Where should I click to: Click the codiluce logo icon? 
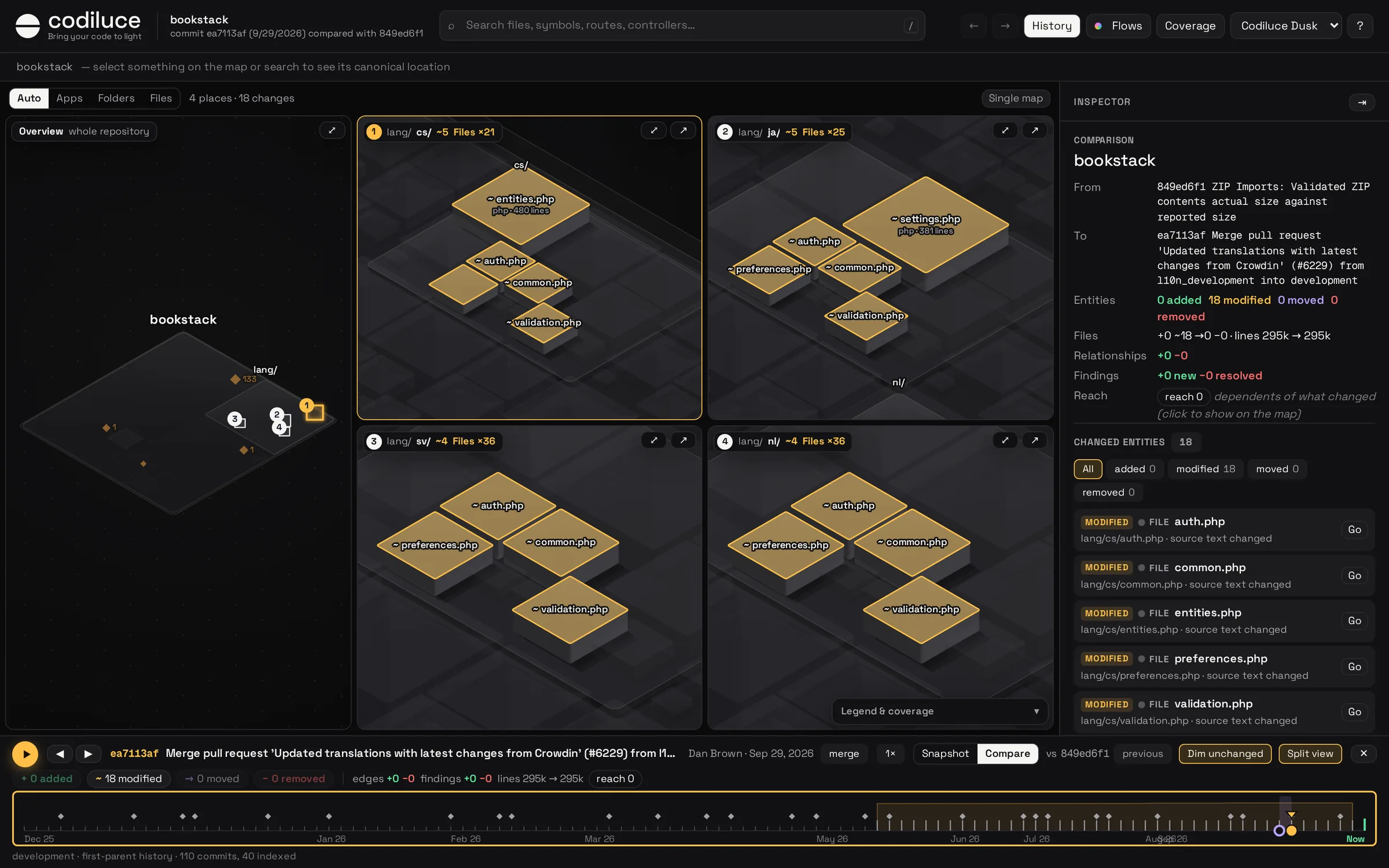pos(27,26)
